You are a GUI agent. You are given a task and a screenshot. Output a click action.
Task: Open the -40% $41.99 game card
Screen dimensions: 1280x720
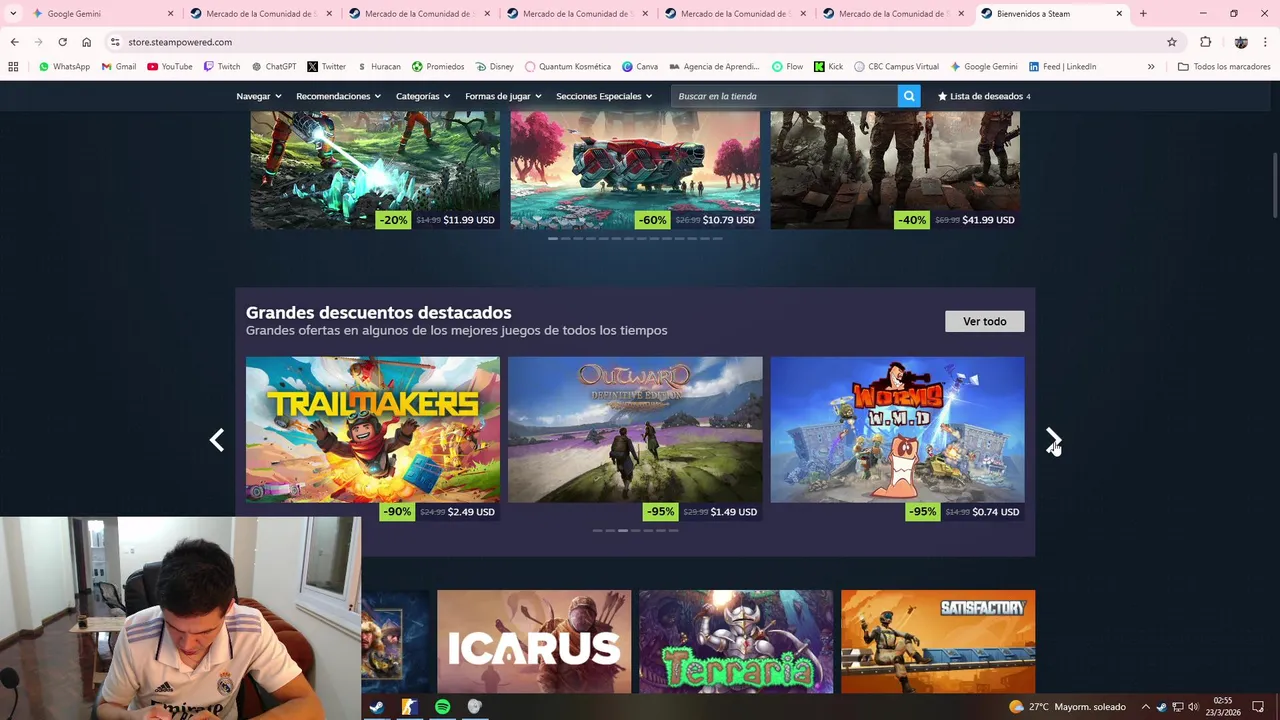895,170
